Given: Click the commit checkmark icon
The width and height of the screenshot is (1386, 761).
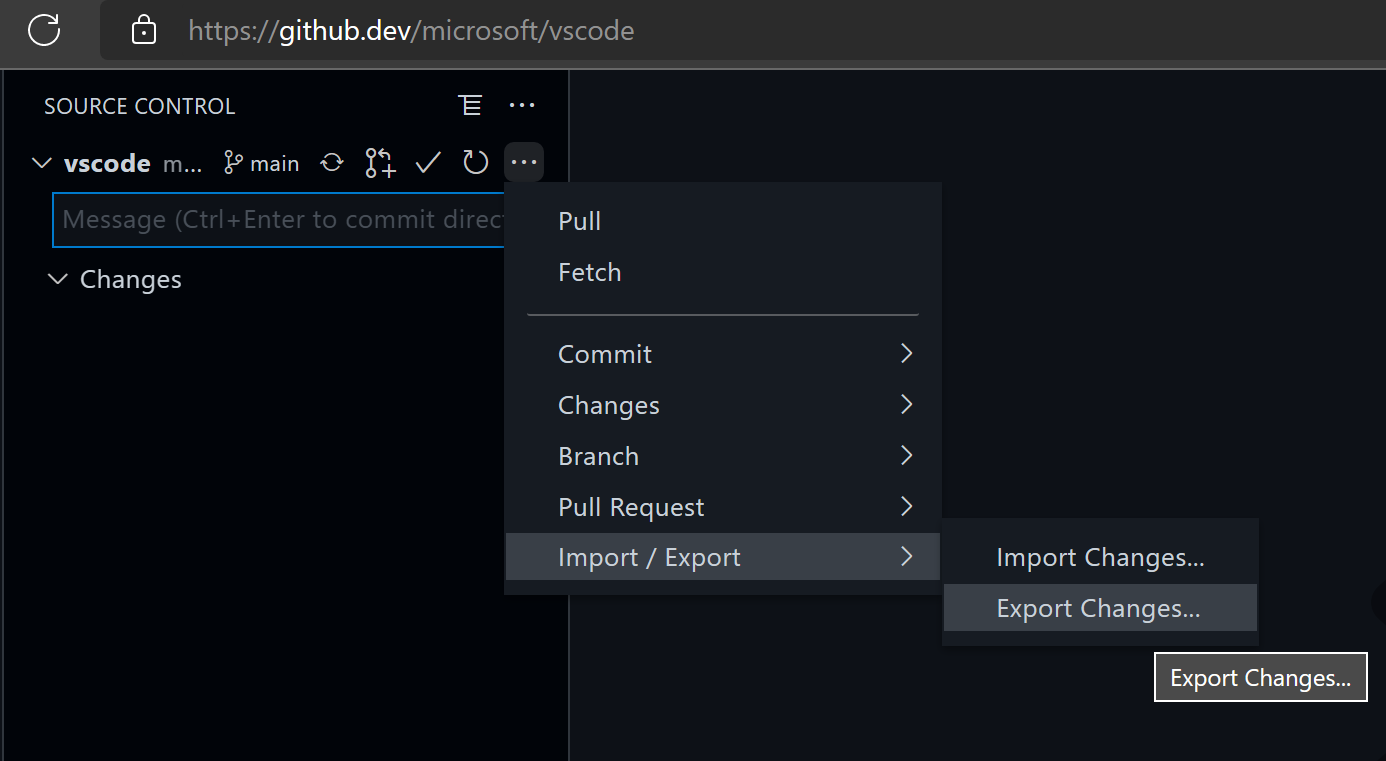Looking at the screenshot, I should click(428, 162).
